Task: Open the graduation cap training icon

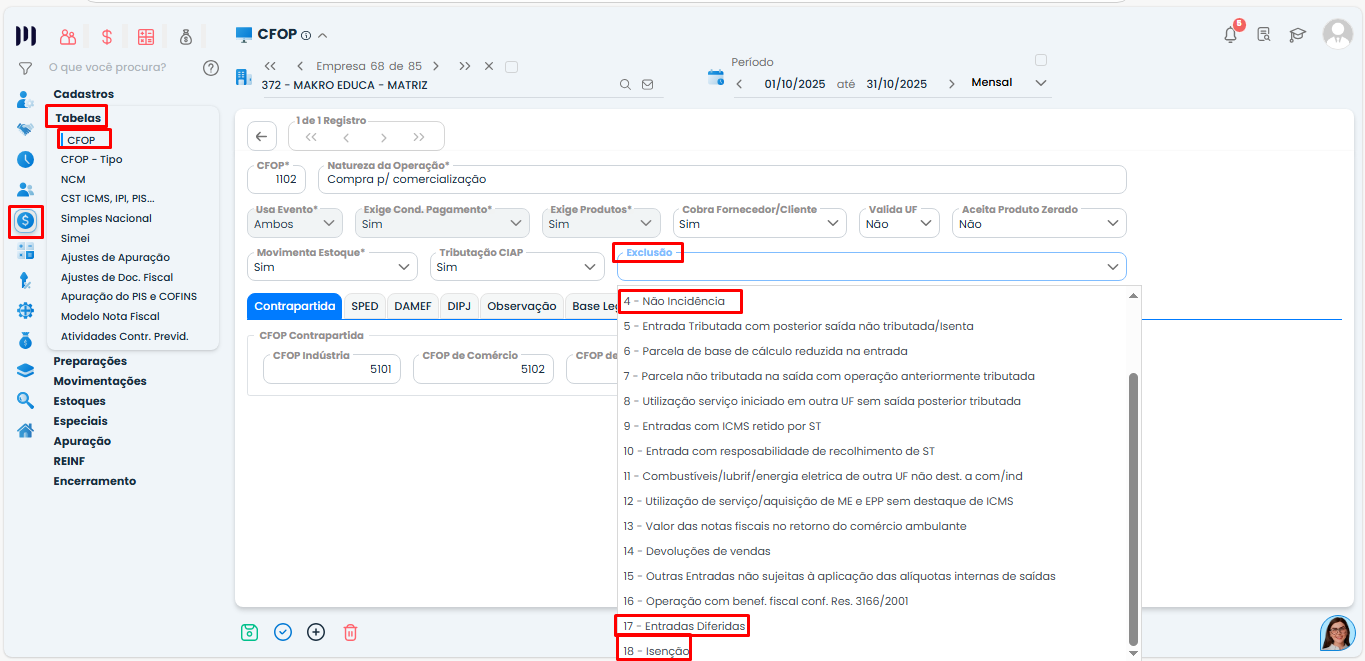Action: (1297, 35)
